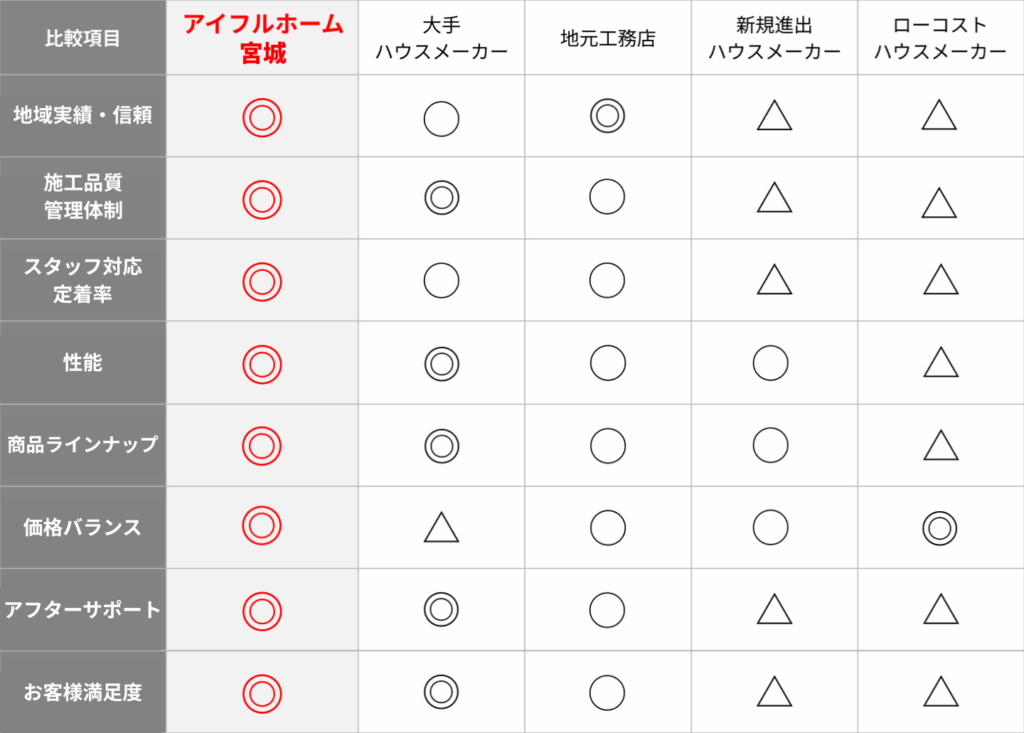Click ローコスト triangle in お客様満足度 row
1024x733 pixels.
(940, 691)
